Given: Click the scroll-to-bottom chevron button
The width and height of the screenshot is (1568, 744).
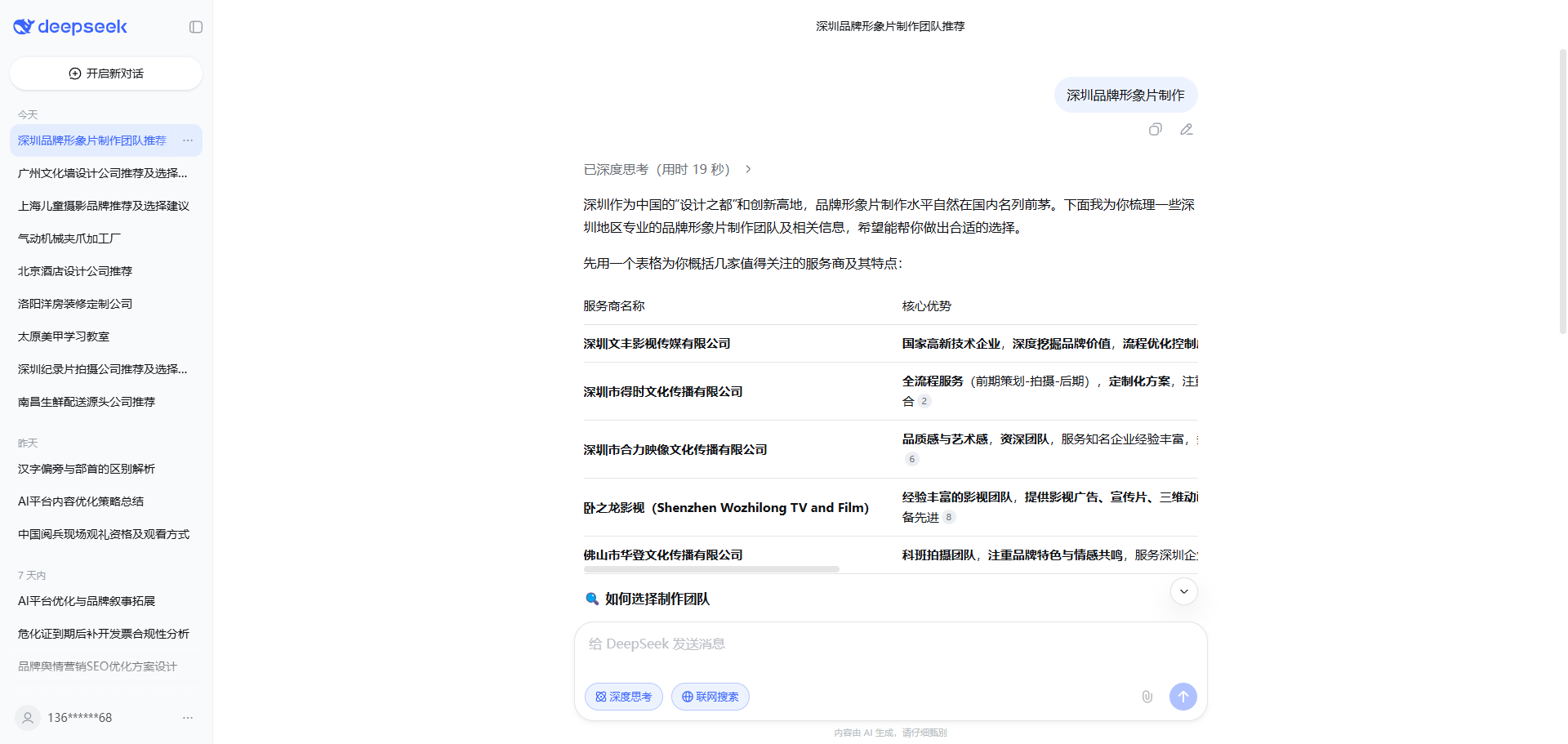Looking at the screenshot, I should pos(1183,591).
